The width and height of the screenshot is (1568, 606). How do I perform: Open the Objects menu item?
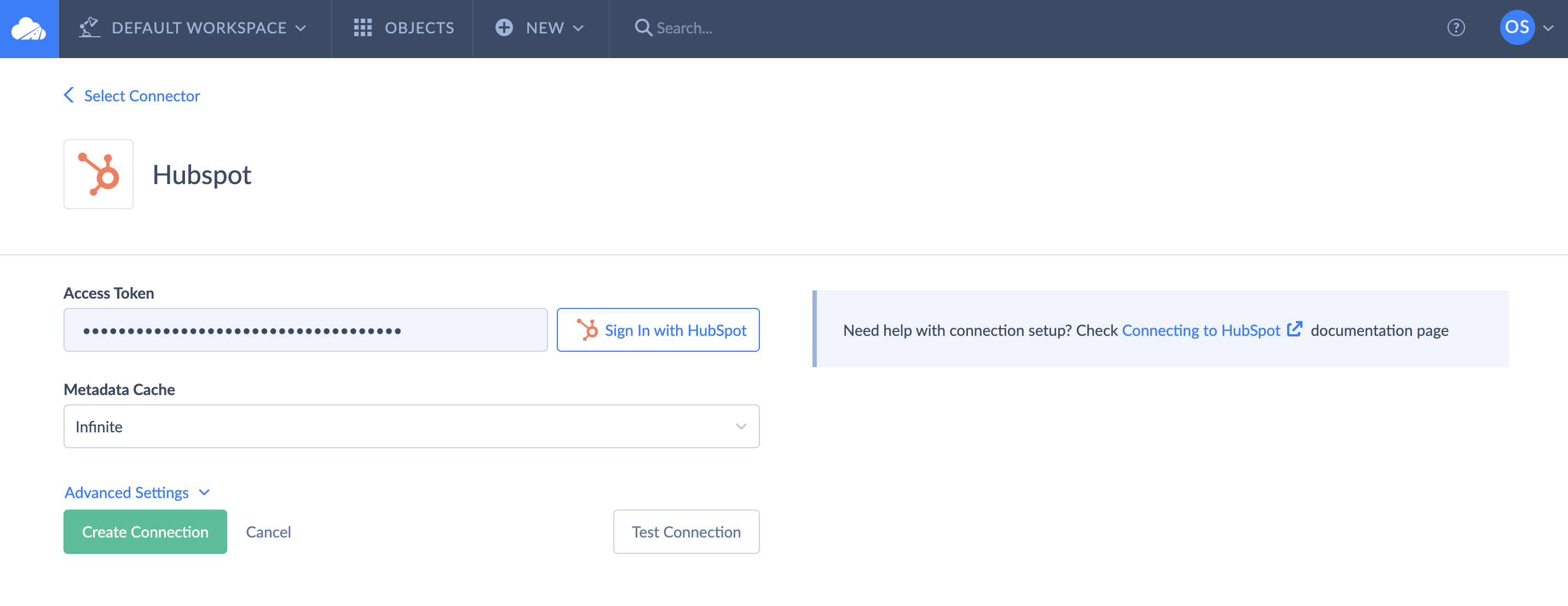(x=419, y=27)
